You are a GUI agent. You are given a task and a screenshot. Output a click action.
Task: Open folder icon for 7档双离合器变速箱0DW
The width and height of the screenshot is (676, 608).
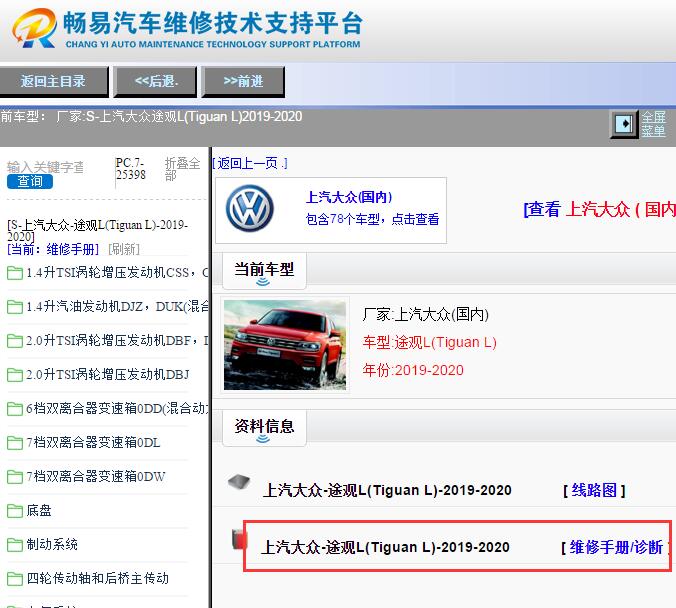[x=15, y=477]
